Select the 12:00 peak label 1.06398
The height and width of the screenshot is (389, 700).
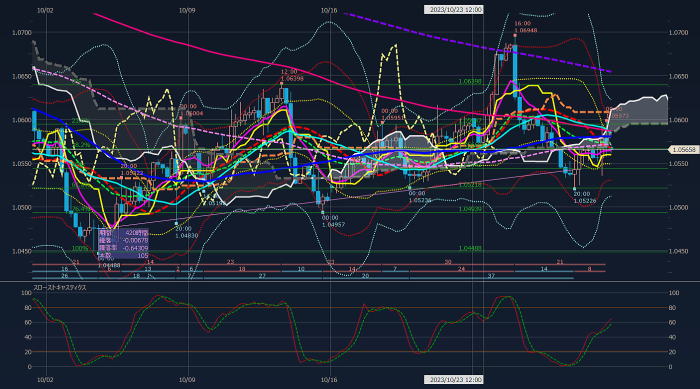click(x=292, y=75)
